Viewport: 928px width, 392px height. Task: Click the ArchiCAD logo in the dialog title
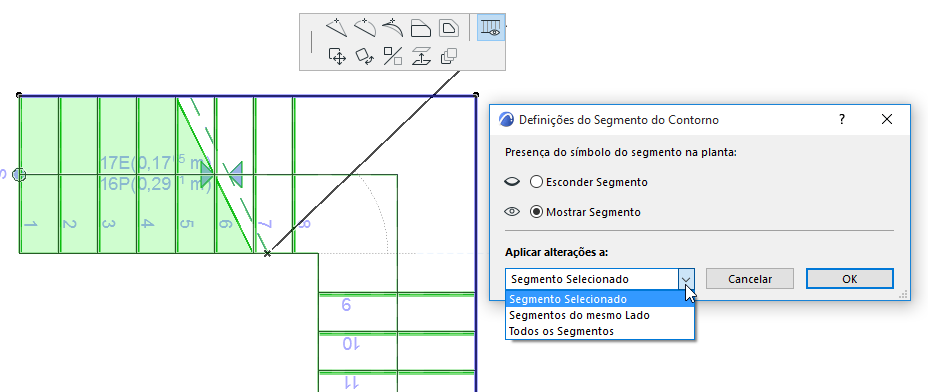click(507, 120)
